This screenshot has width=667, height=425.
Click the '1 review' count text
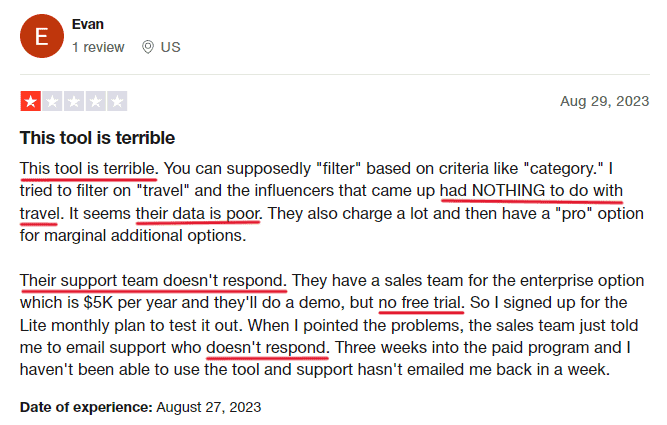click(98, 47)
